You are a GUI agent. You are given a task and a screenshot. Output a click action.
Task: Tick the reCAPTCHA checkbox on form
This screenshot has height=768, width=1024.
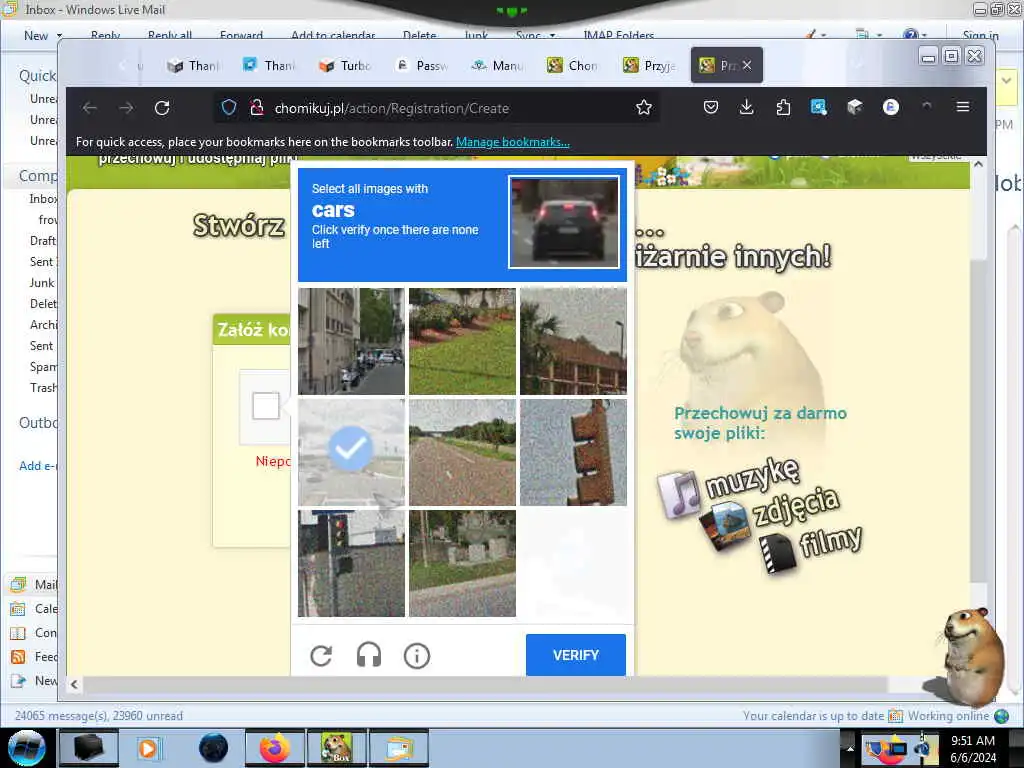tap(266, 406)
